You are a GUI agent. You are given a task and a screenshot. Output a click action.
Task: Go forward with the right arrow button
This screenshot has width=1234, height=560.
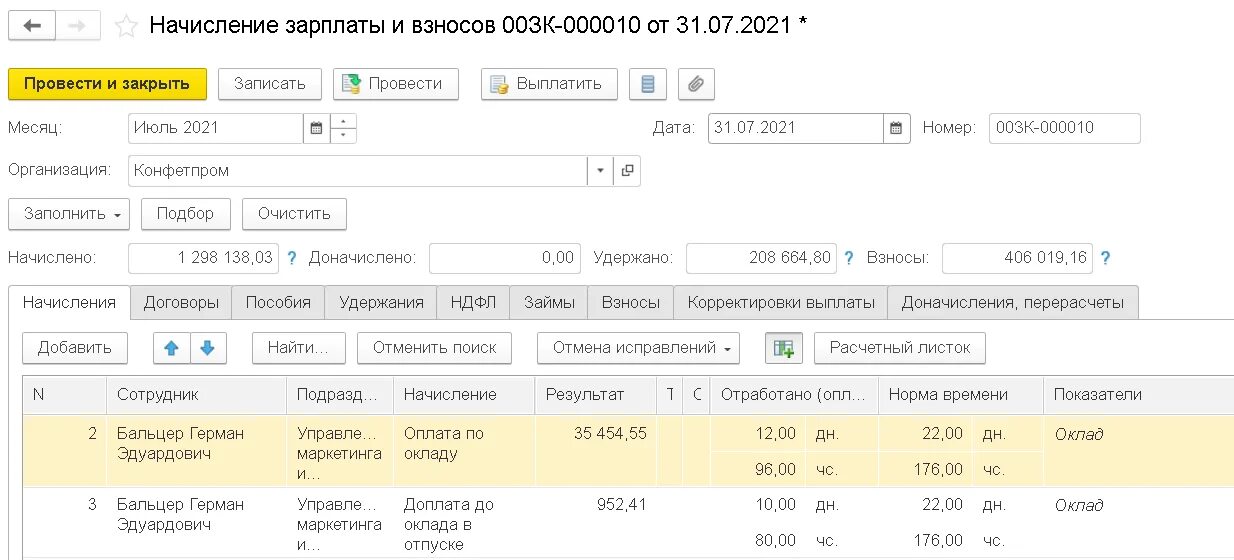pyautogui.click(x=77, y=26)
